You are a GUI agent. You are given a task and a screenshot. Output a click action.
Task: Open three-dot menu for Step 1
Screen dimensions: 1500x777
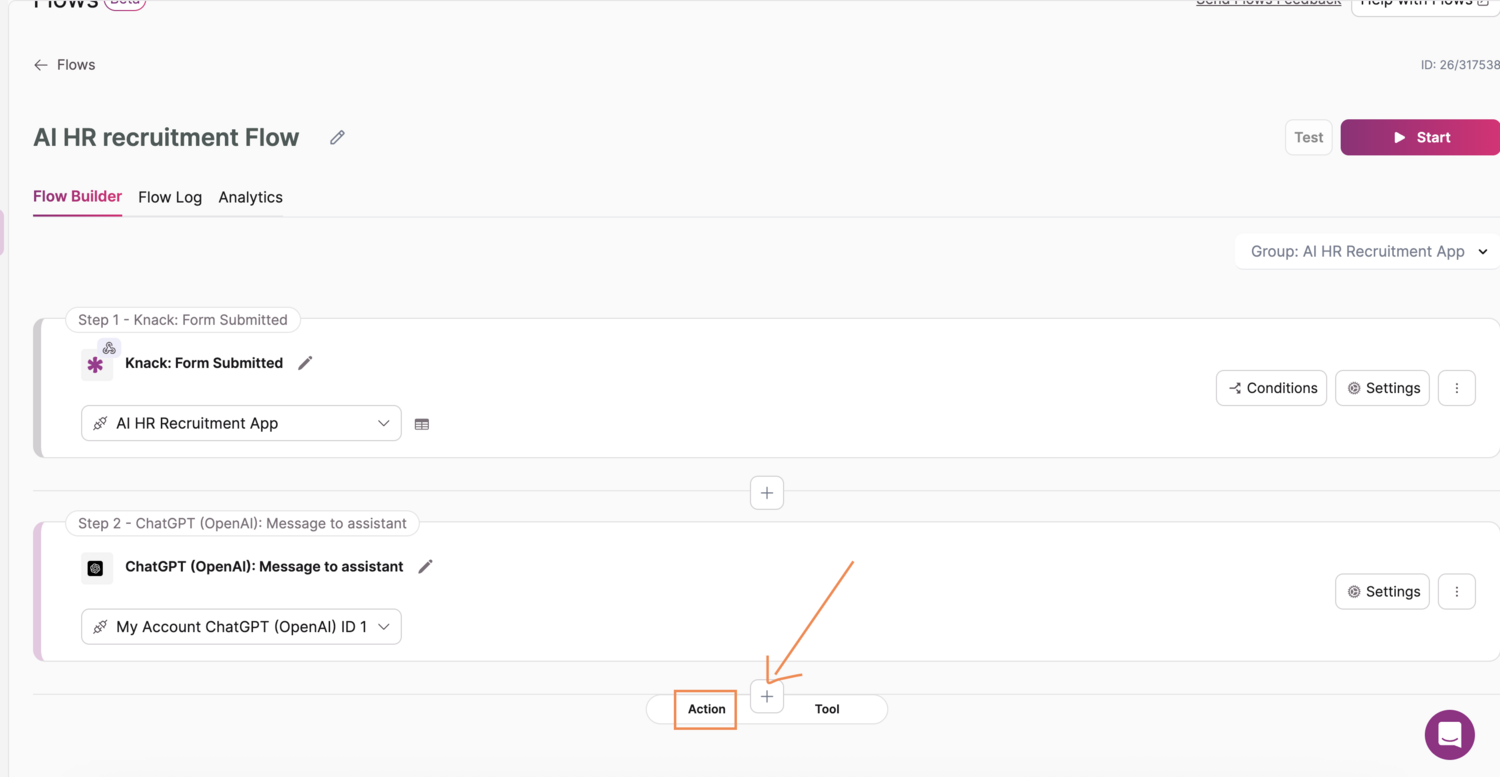(x=1456, y=388)
